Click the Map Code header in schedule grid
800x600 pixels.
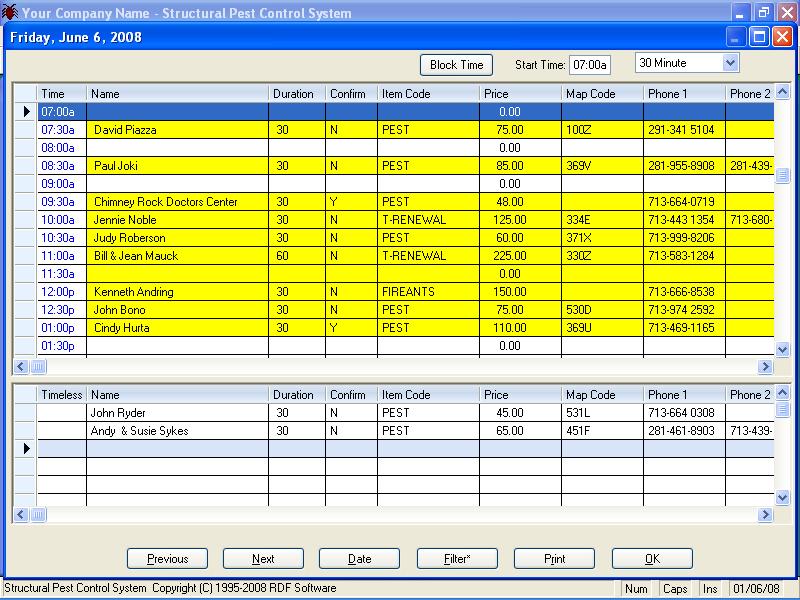pyautogui.click(x=603, y=94)
